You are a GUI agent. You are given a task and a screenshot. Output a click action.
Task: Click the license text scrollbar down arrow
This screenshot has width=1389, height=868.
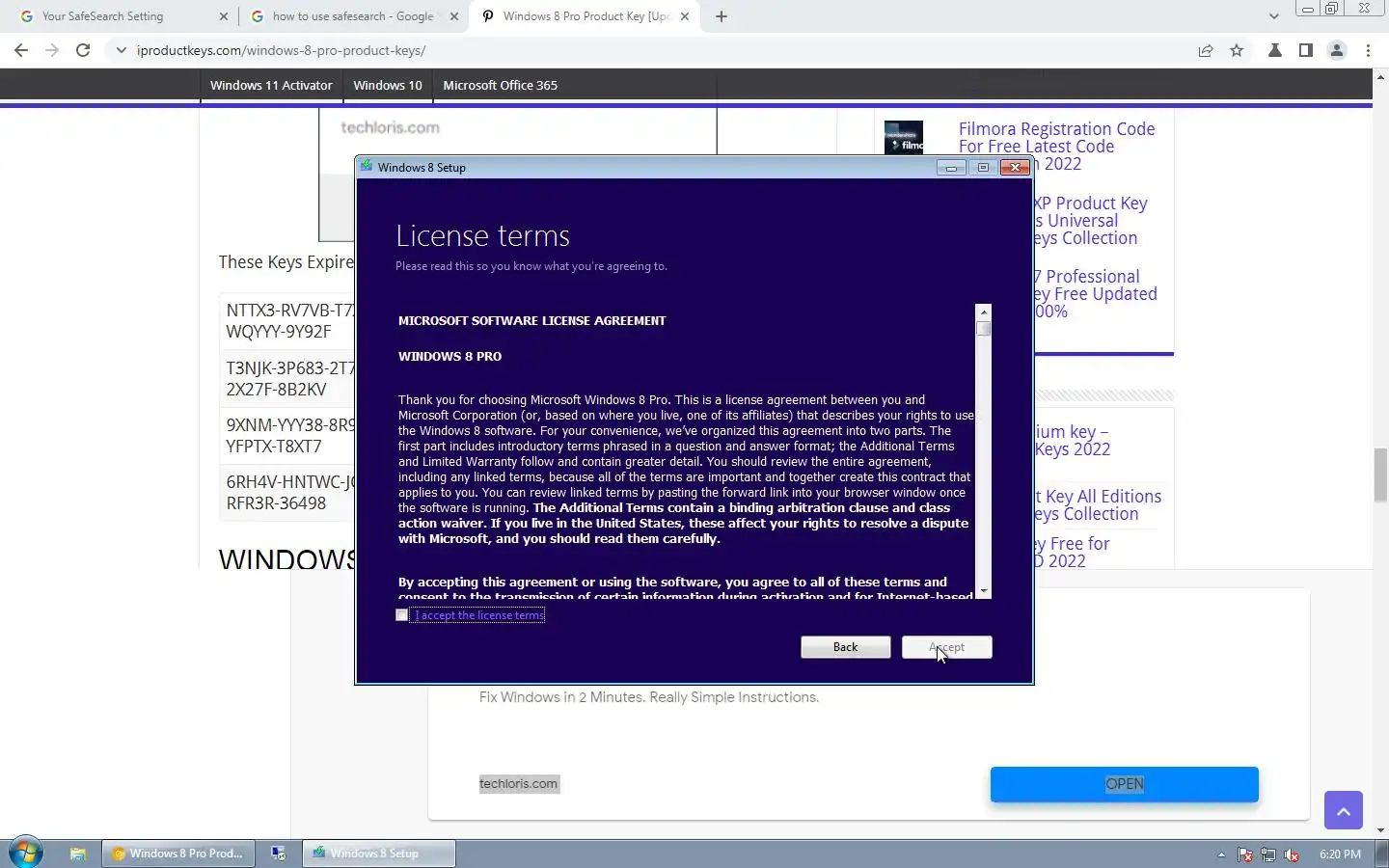[x=983, y=591]
